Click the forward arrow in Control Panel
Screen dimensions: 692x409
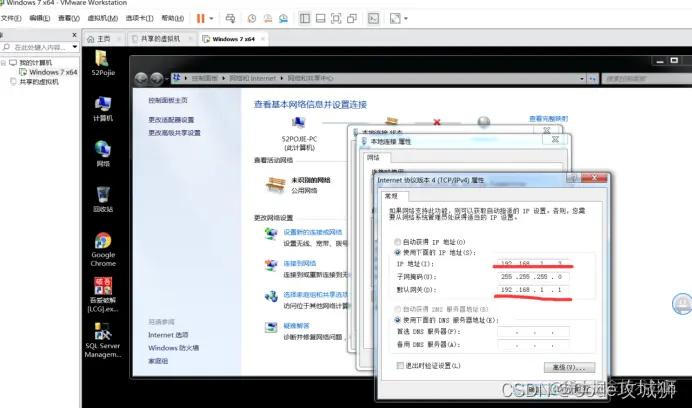click(x=156, y=79)
